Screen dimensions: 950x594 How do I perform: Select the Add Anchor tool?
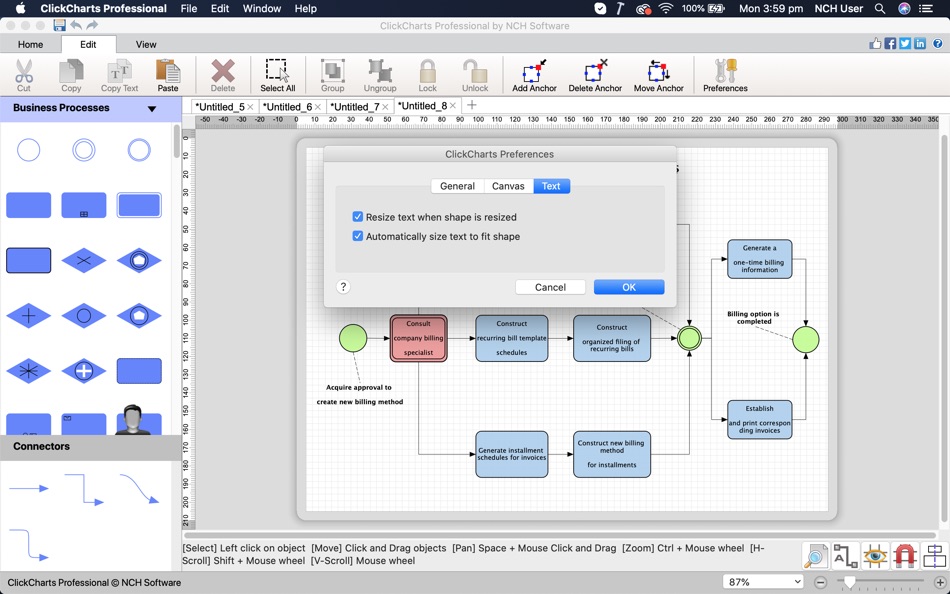(x=534, y=75)
